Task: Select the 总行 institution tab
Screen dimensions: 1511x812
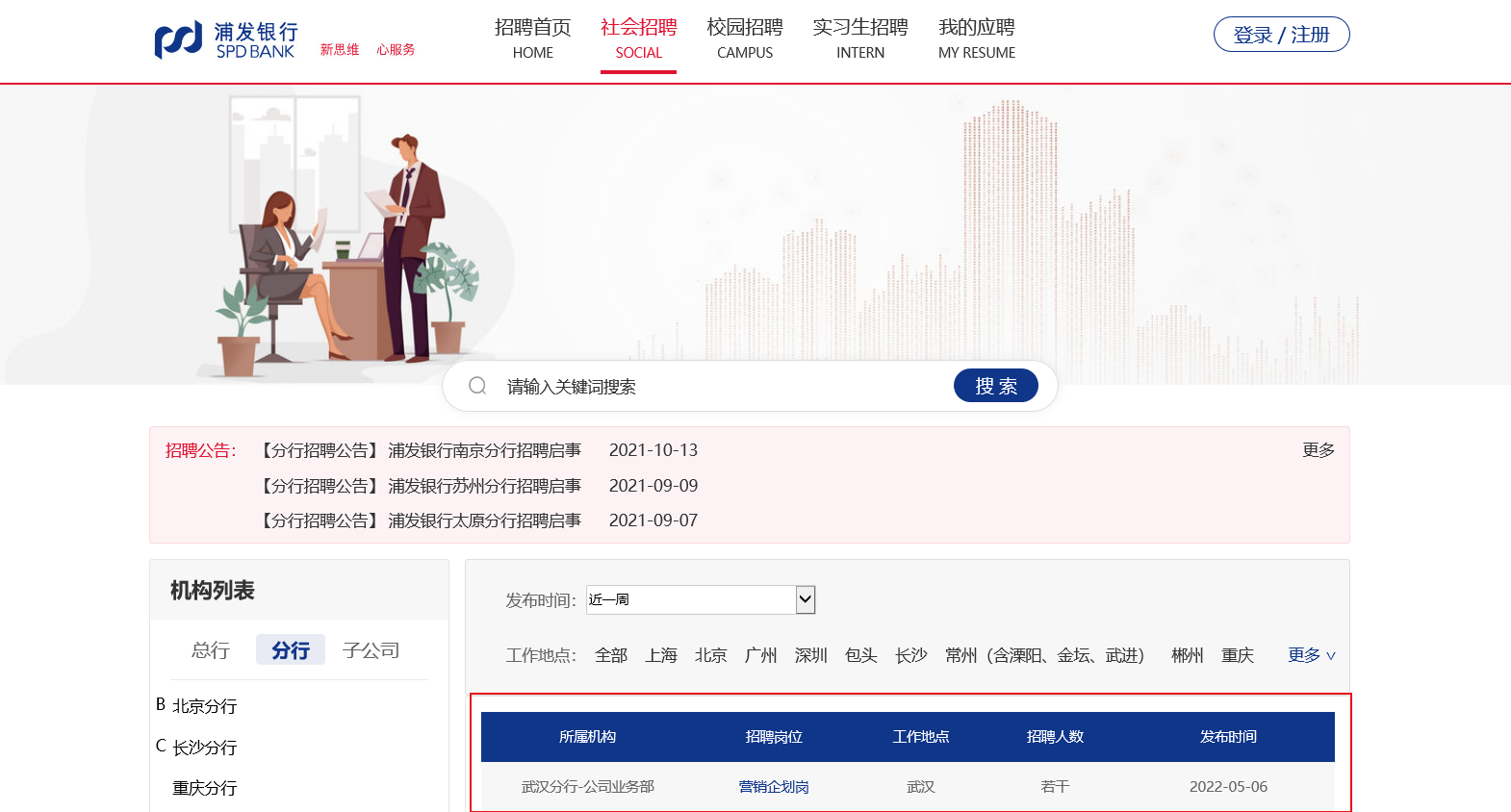Action: [x=210, y=650]
